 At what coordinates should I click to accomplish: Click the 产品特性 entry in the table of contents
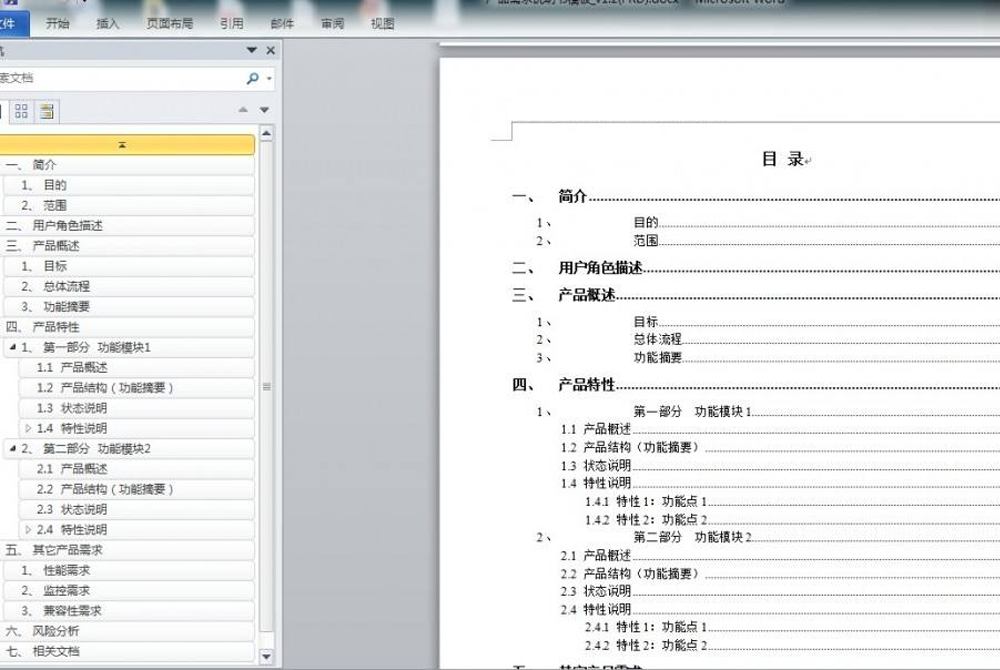[586, 384]
